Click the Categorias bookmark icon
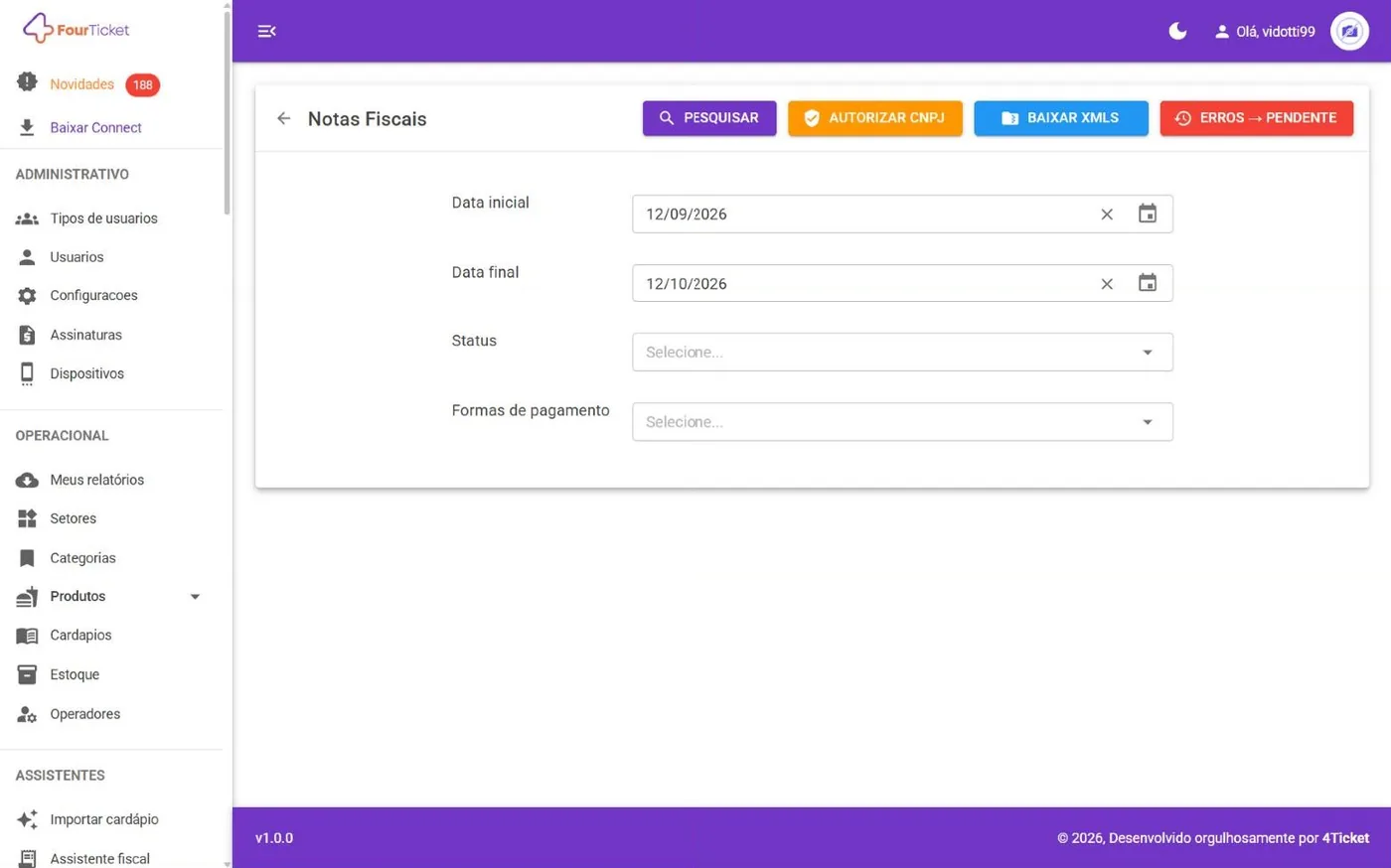Viewport: 1391px width, 868px height. [27, 558]
